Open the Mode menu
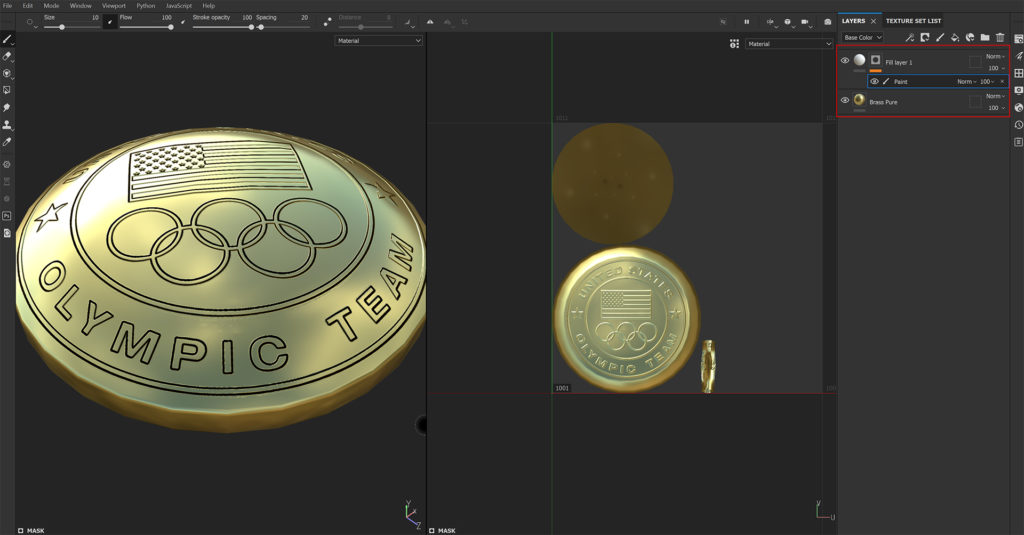 [51, 5]
